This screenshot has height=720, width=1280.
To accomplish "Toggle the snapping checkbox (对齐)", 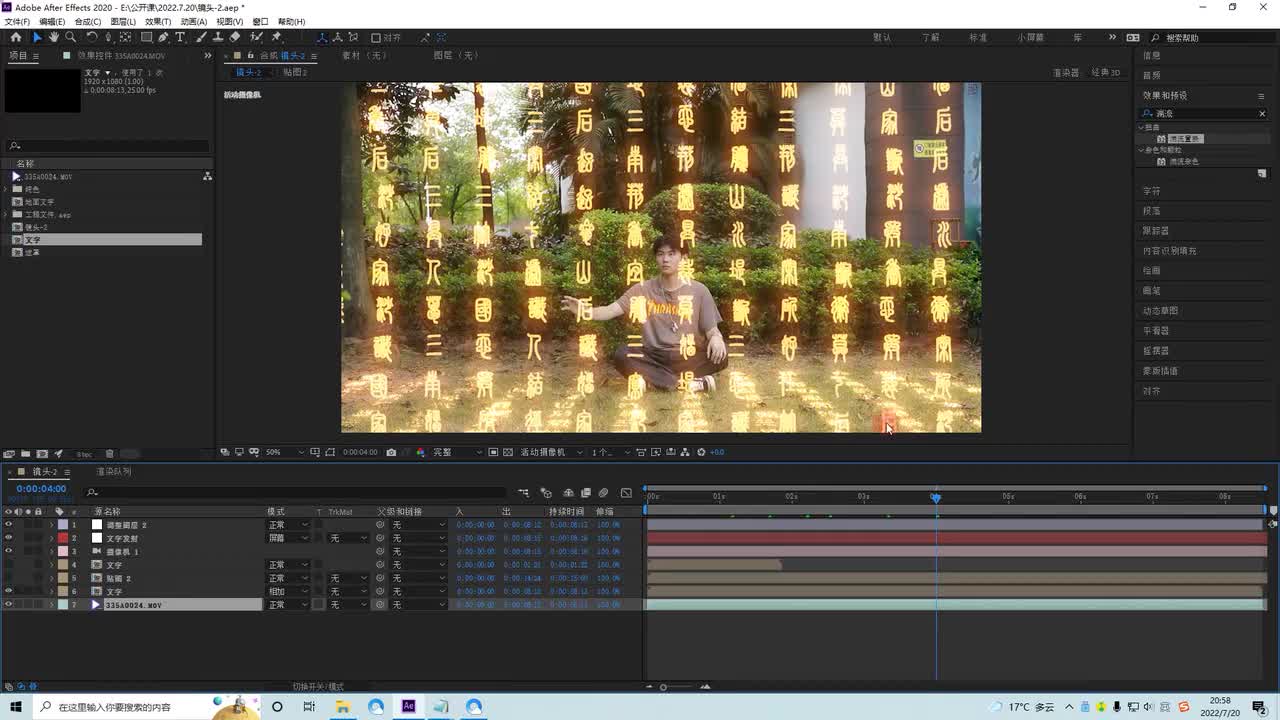I will pyautogui.click(x=376, y=38).
